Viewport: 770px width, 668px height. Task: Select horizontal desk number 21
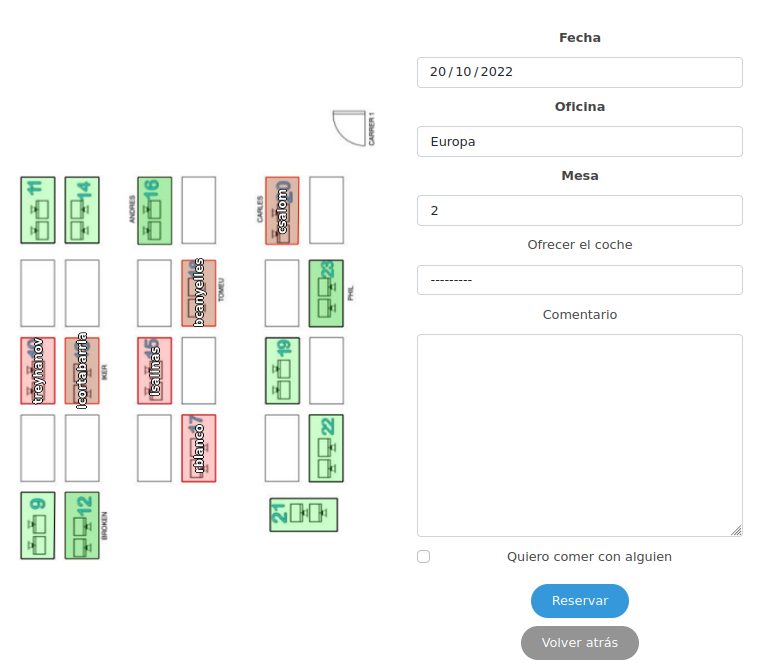(304, 514)
